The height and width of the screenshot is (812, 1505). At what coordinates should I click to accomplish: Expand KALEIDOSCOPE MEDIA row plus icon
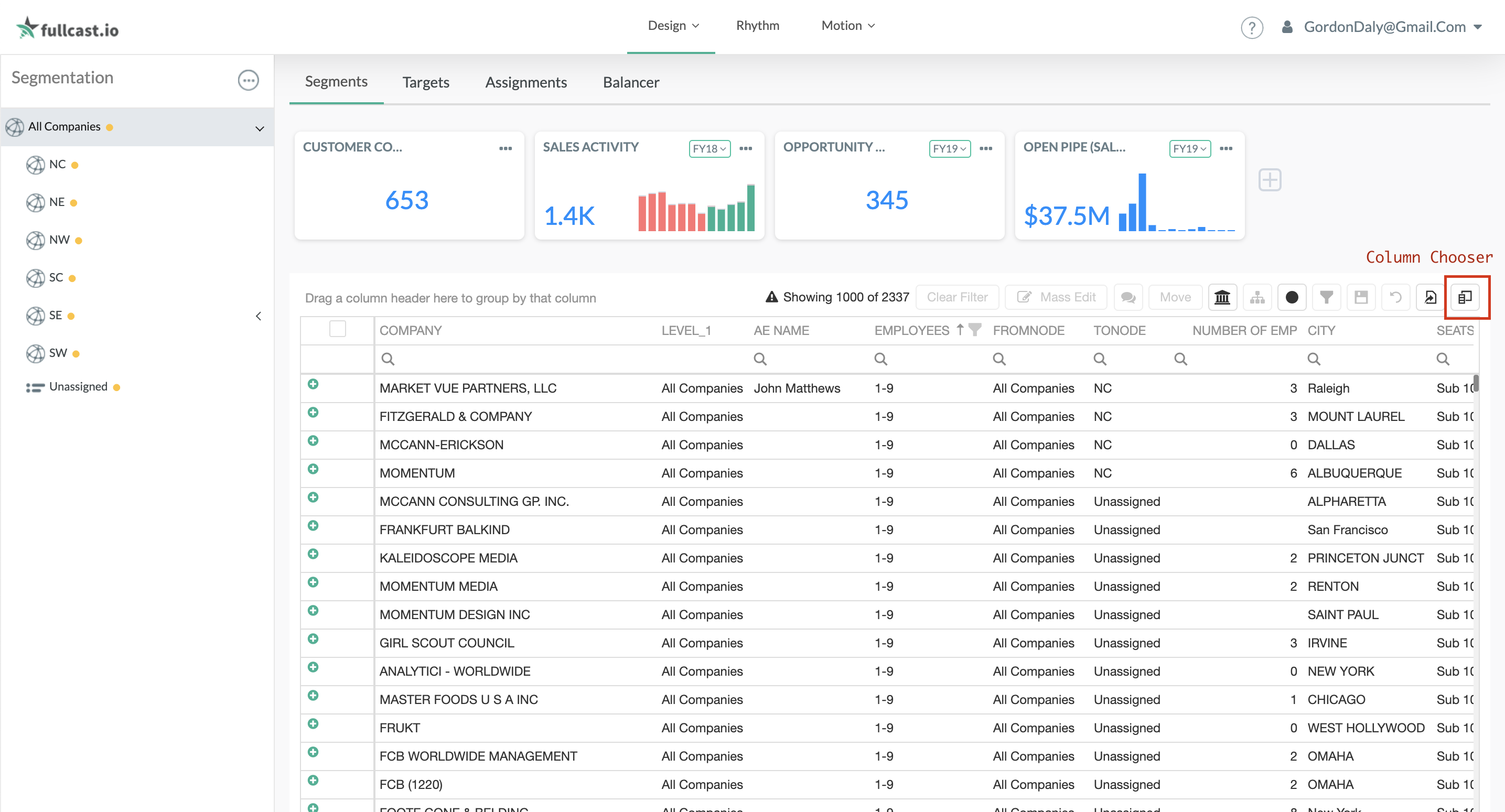point(313,554)
